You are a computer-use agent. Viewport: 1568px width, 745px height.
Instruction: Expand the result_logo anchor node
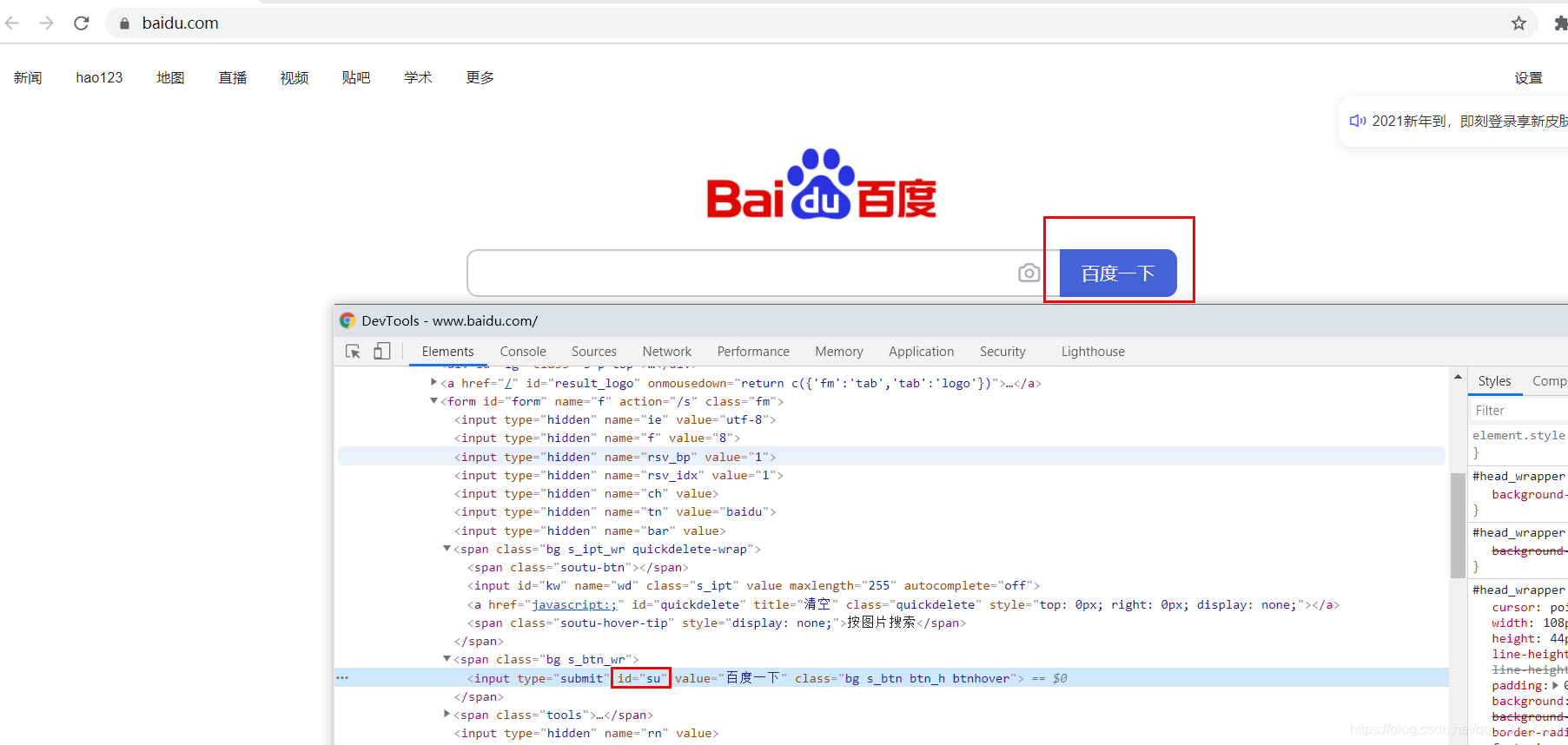coord(433,382)
